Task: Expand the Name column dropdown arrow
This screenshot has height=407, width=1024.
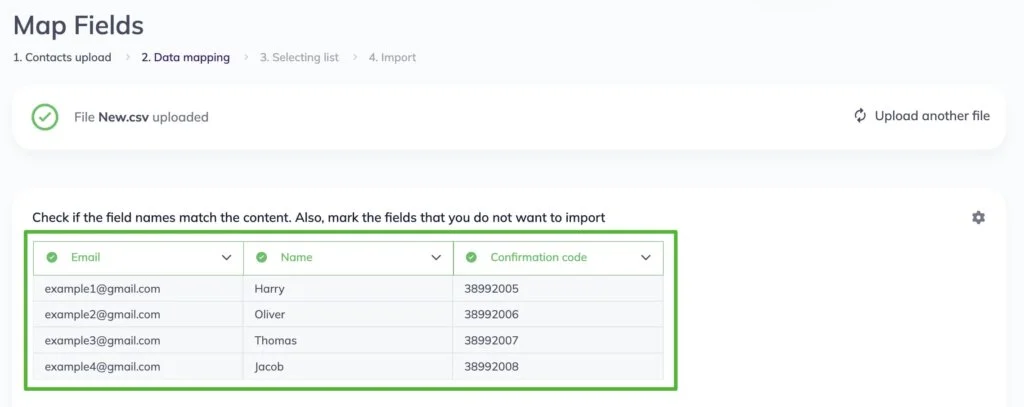Action: tap(436, 257)
